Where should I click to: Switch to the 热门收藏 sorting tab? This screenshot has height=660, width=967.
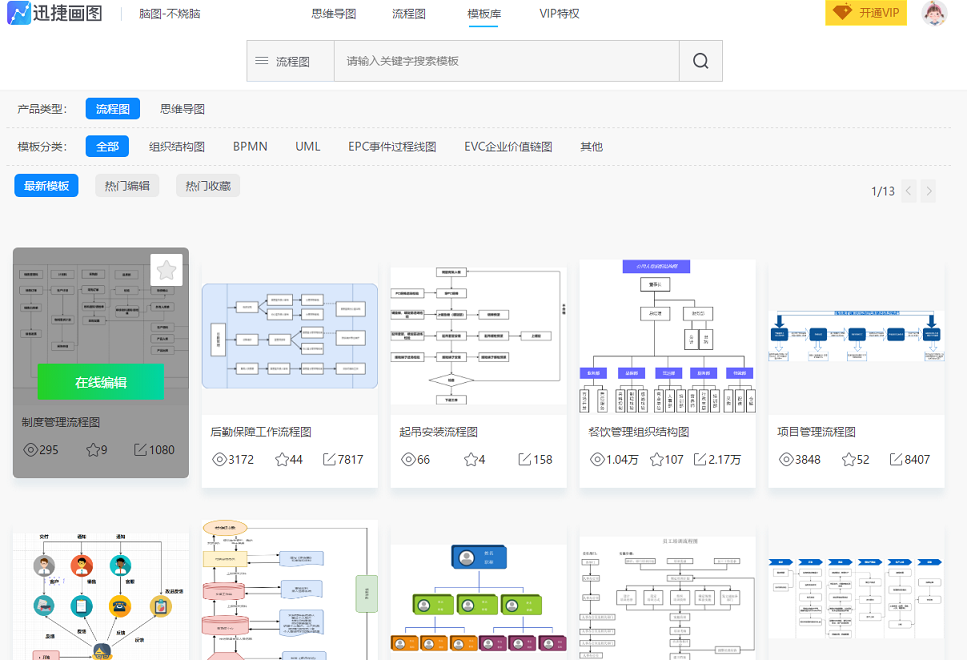click(208, 186)
